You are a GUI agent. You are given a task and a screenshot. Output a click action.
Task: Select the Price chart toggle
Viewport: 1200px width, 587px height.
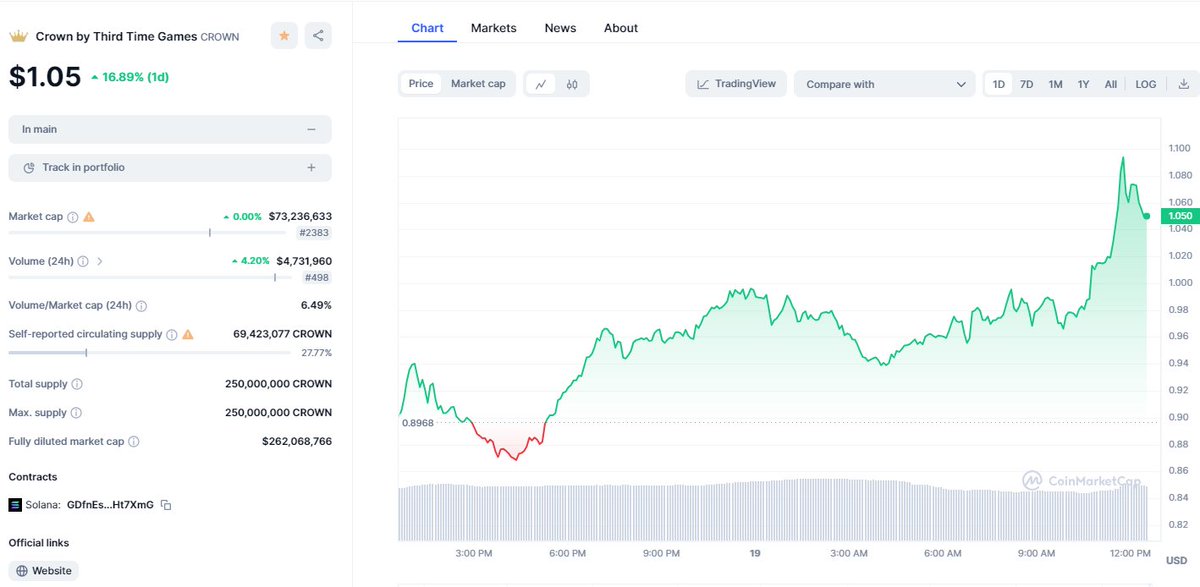pos(421,84)
